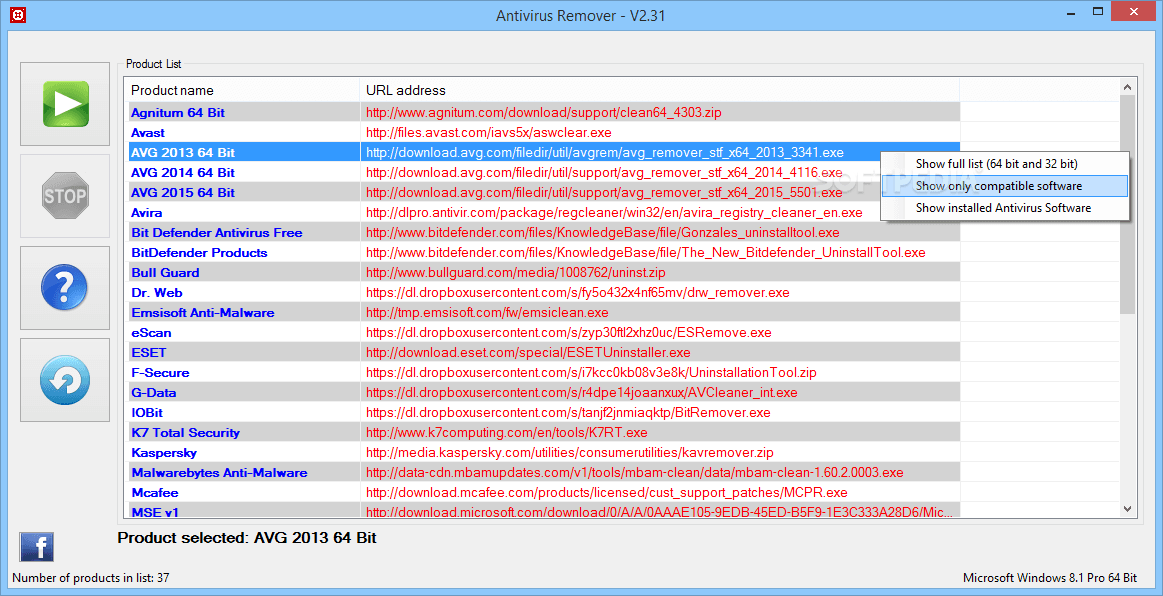Select Show only compatible software
The height and width of the screenshot is (596, 1163).
(x=998, y=186)
